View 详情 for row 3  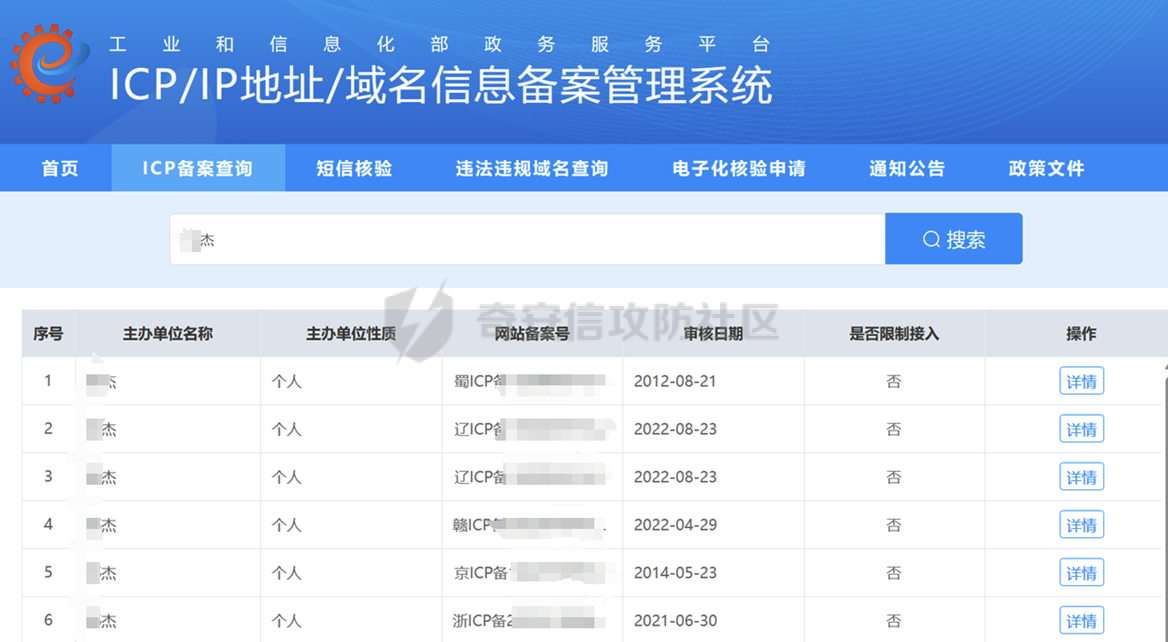1082,477
